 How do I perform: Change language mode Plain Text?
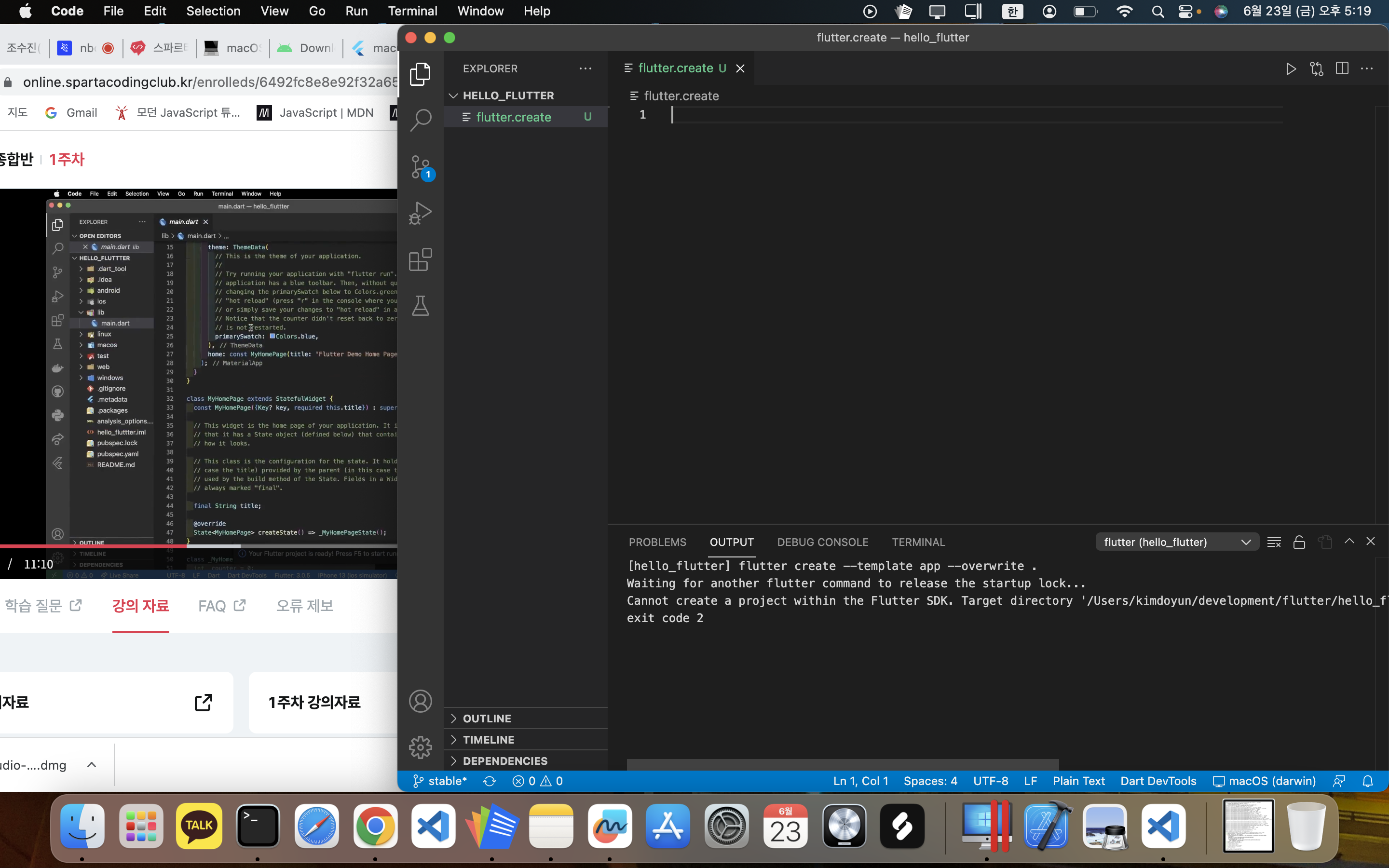click(1078, 781)
